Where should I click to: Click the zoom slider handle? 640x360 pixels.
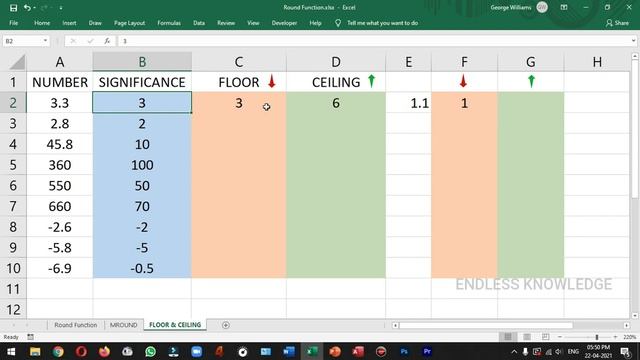(597, 337)
